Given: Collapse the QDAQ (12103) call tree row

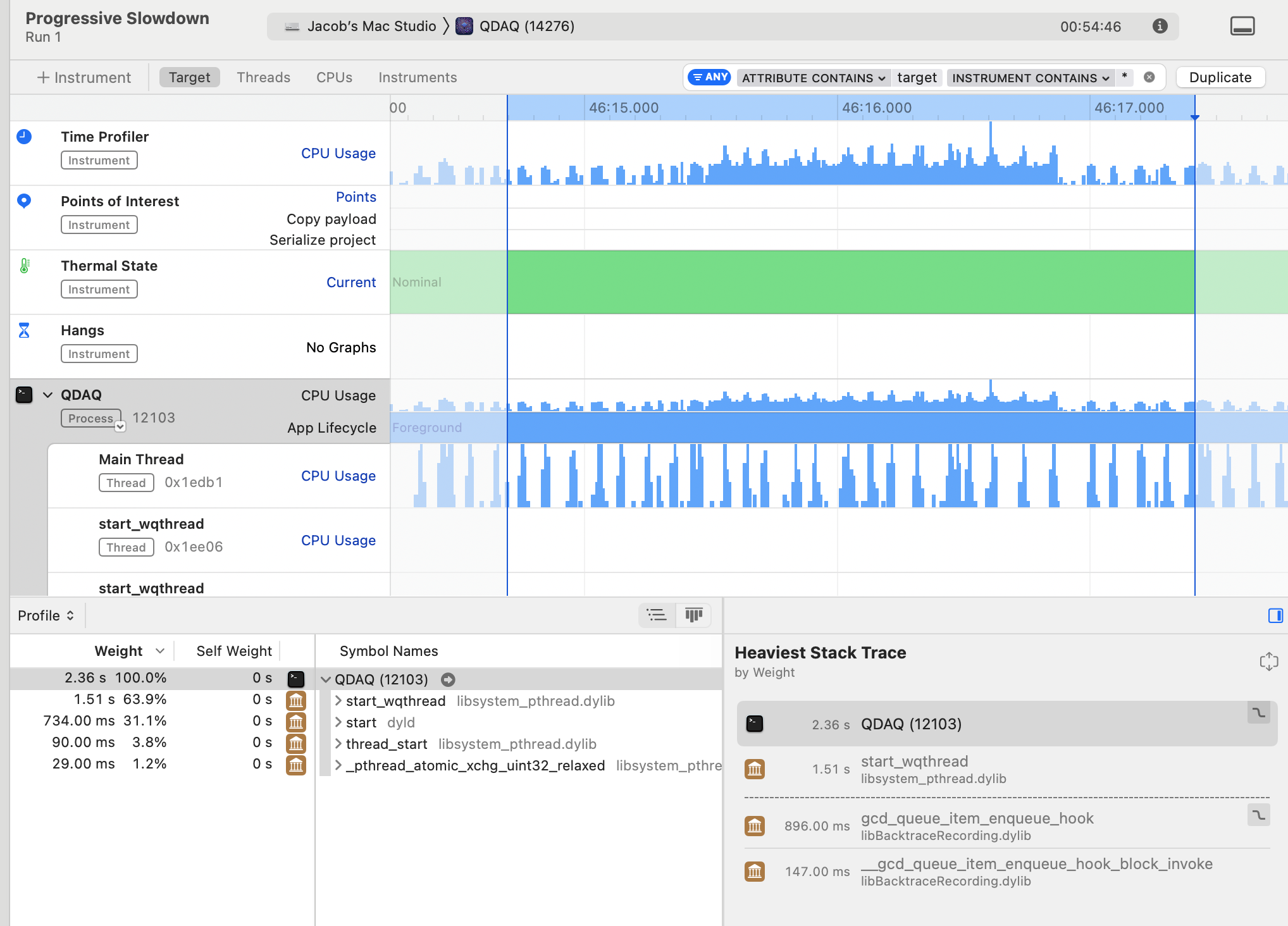Looking at the screenshot, I should click(326, 679).
